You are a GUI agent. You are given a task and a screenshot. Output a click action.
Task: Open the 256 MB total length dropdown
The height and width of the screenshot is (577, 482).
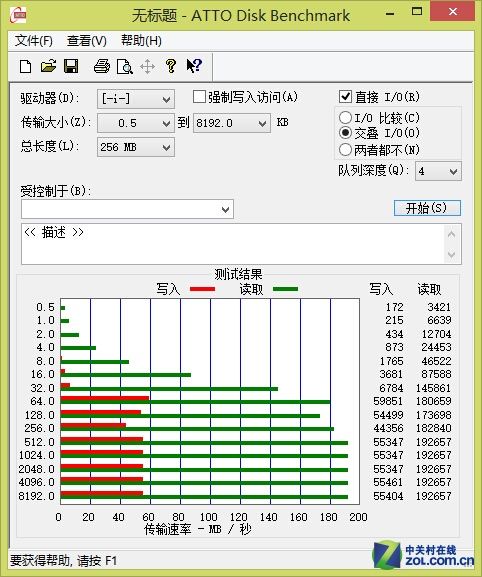click(x=136, y=147)
